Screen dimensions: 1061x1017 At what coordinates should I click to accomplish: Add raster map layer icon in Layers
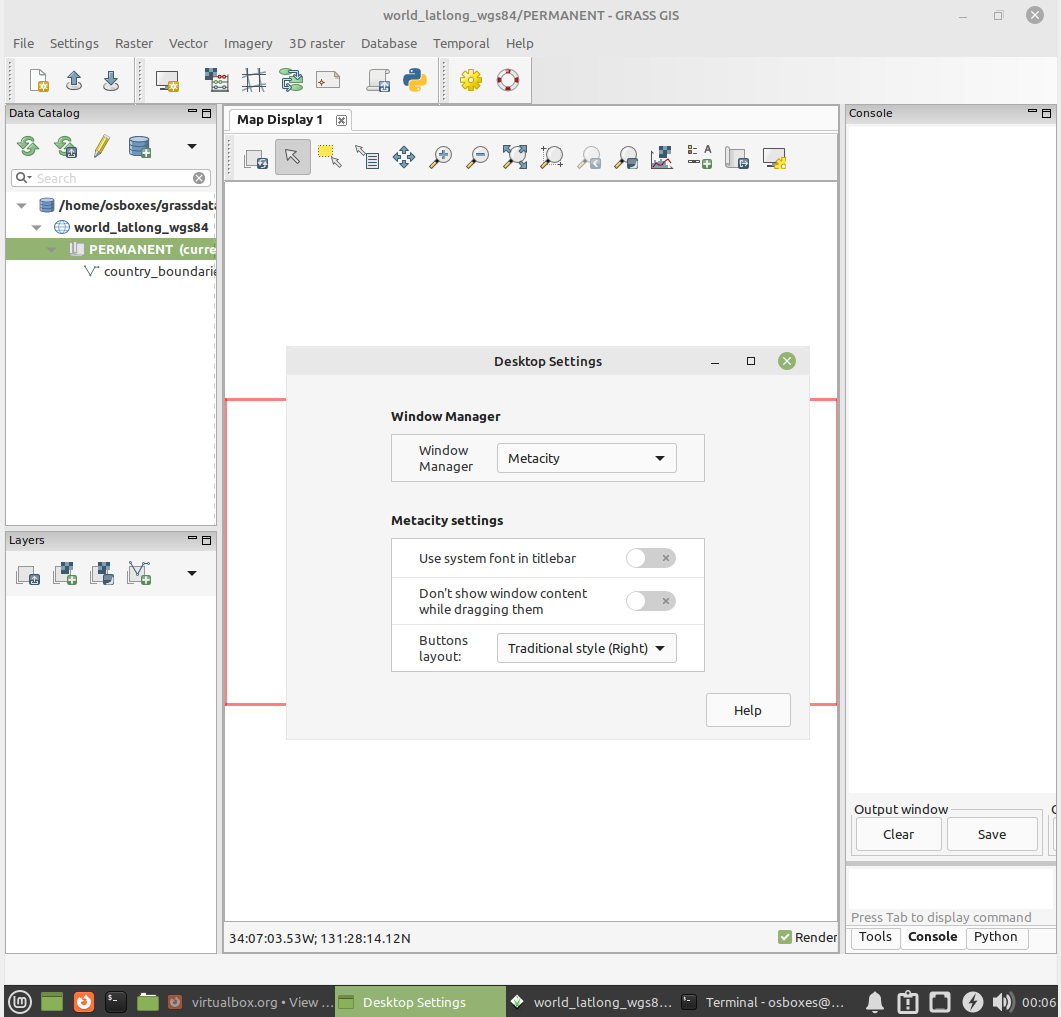click(x=65, y=573)
